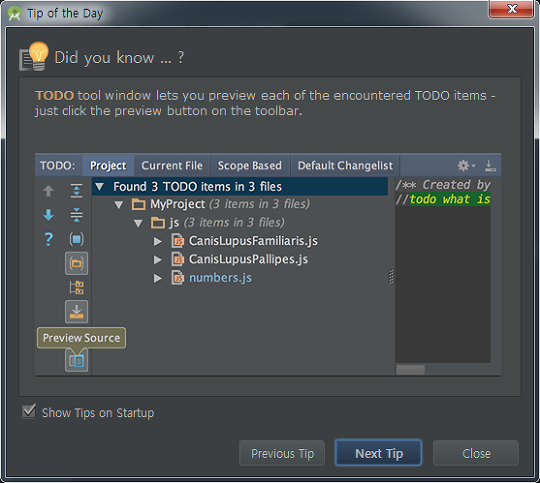
Task: Open the blue question mark help icon
Action: tap(49, 239)
